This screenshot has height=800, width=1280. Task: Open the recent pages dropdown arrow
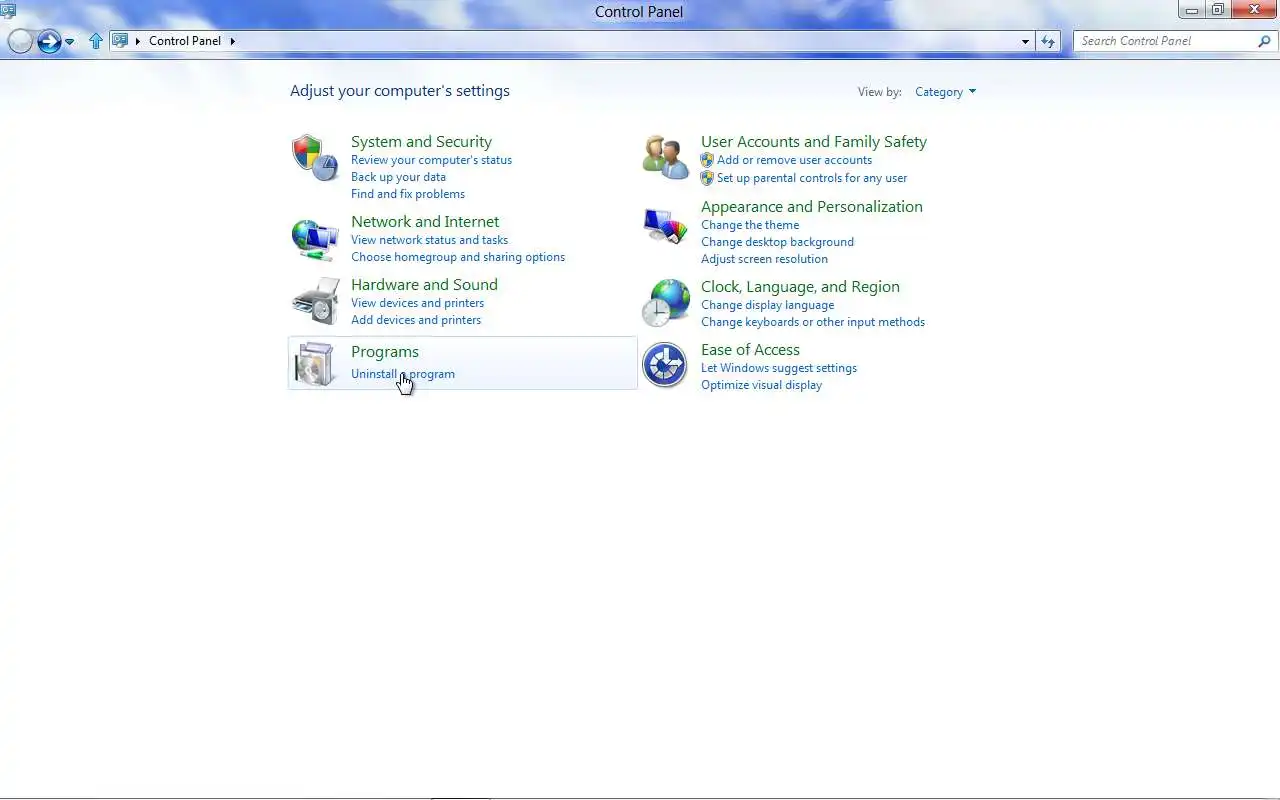tap(69, 42)
